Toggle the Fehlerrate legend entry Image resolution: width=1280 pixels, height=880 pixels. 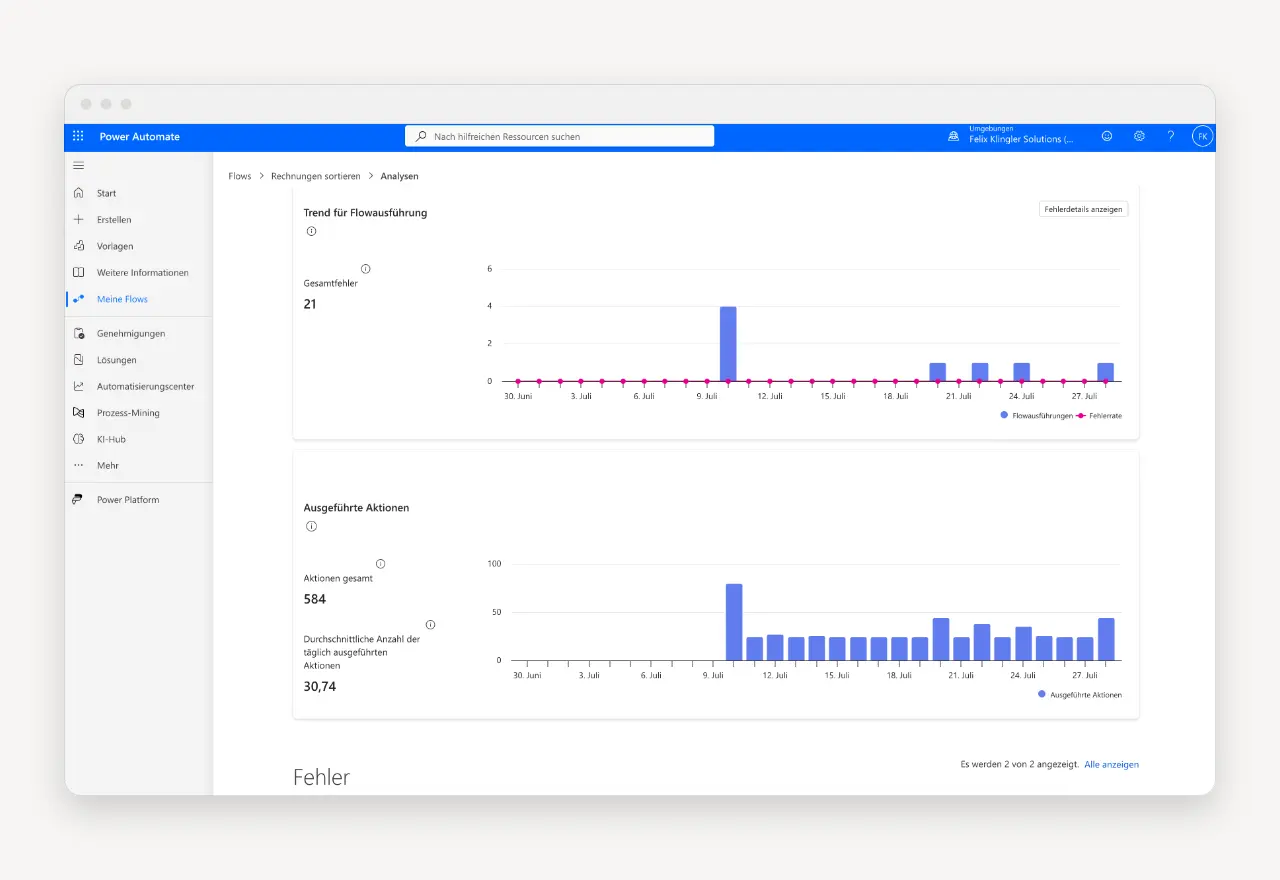click(1098, 415)
